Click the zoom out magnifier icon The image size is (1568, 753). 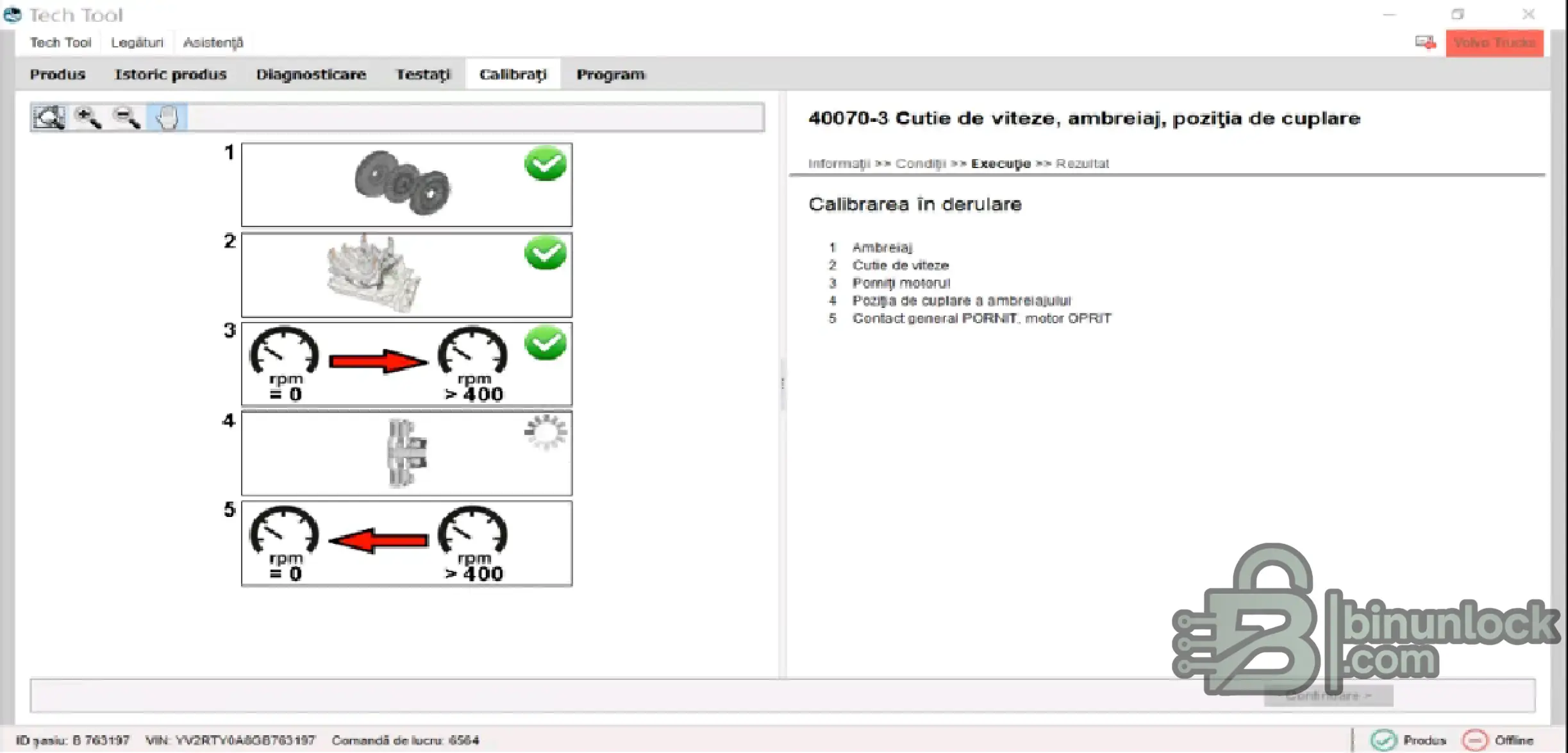[126, 118]
